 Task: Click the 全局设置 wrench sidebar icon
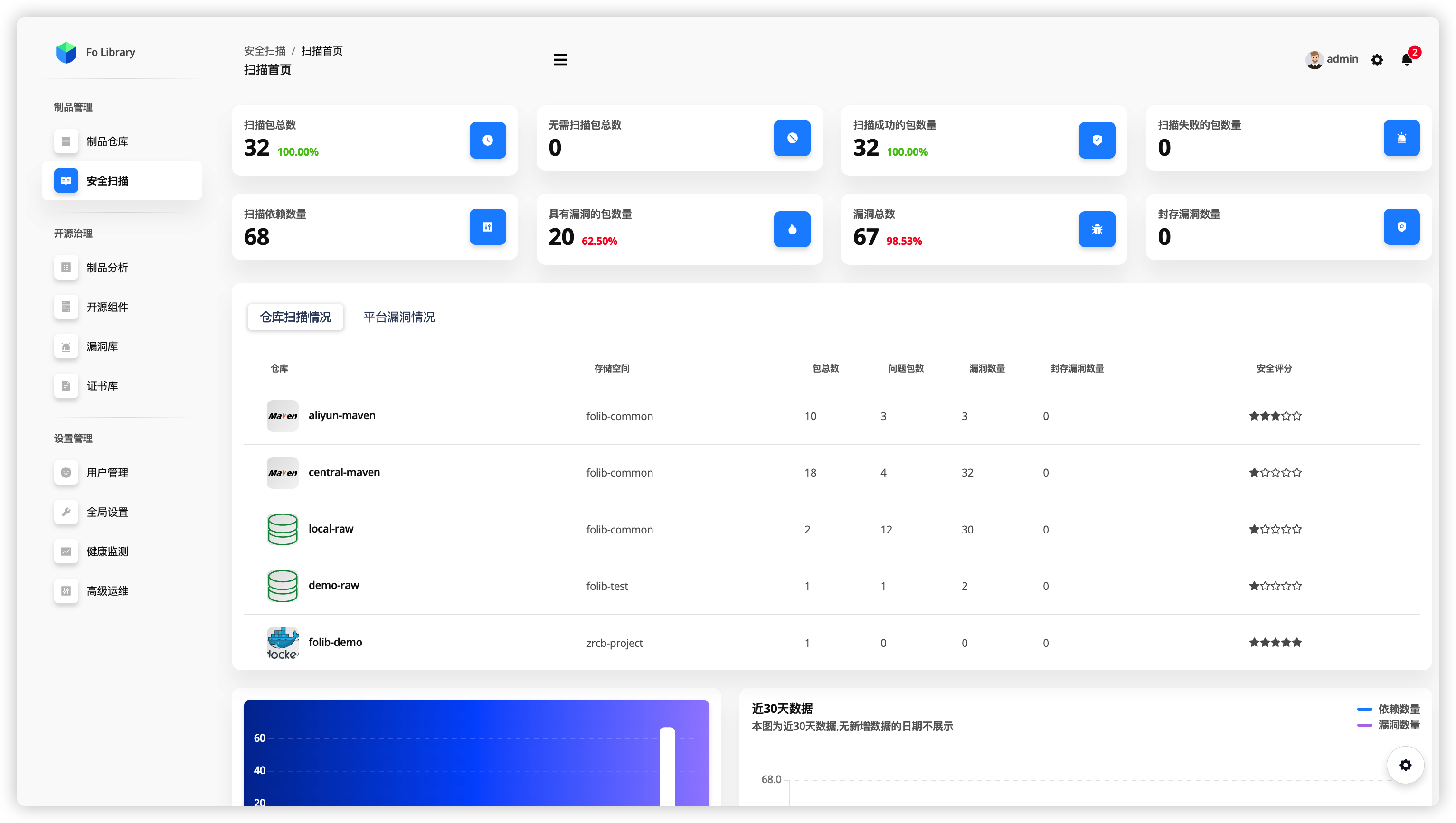point(66,512)
